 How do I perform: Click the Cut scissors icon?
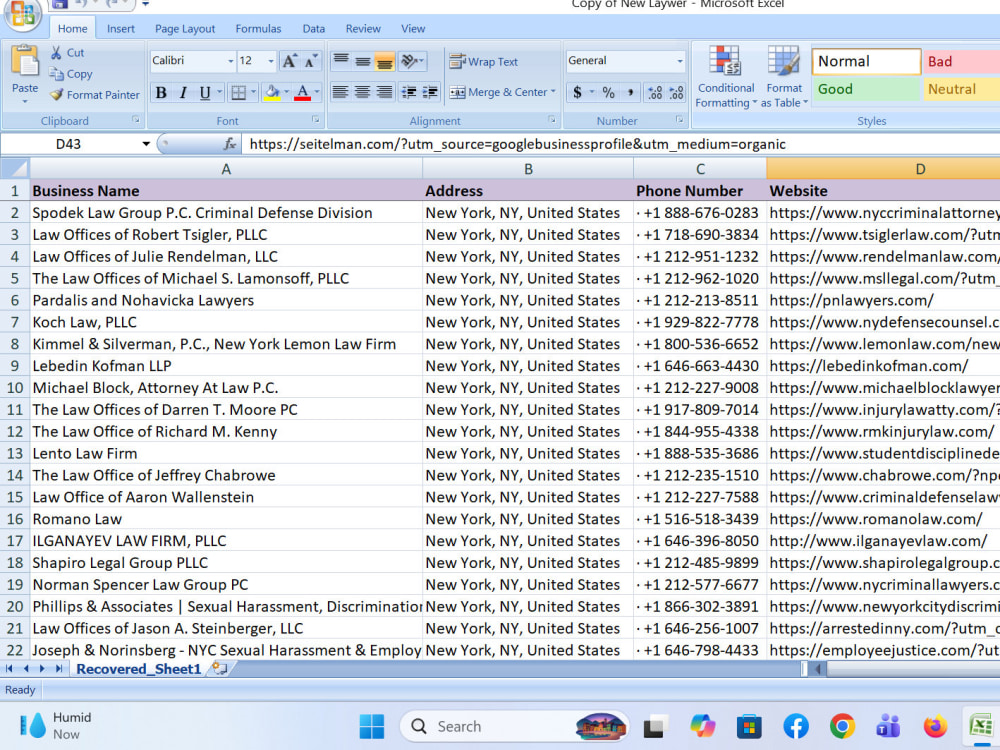56,52
